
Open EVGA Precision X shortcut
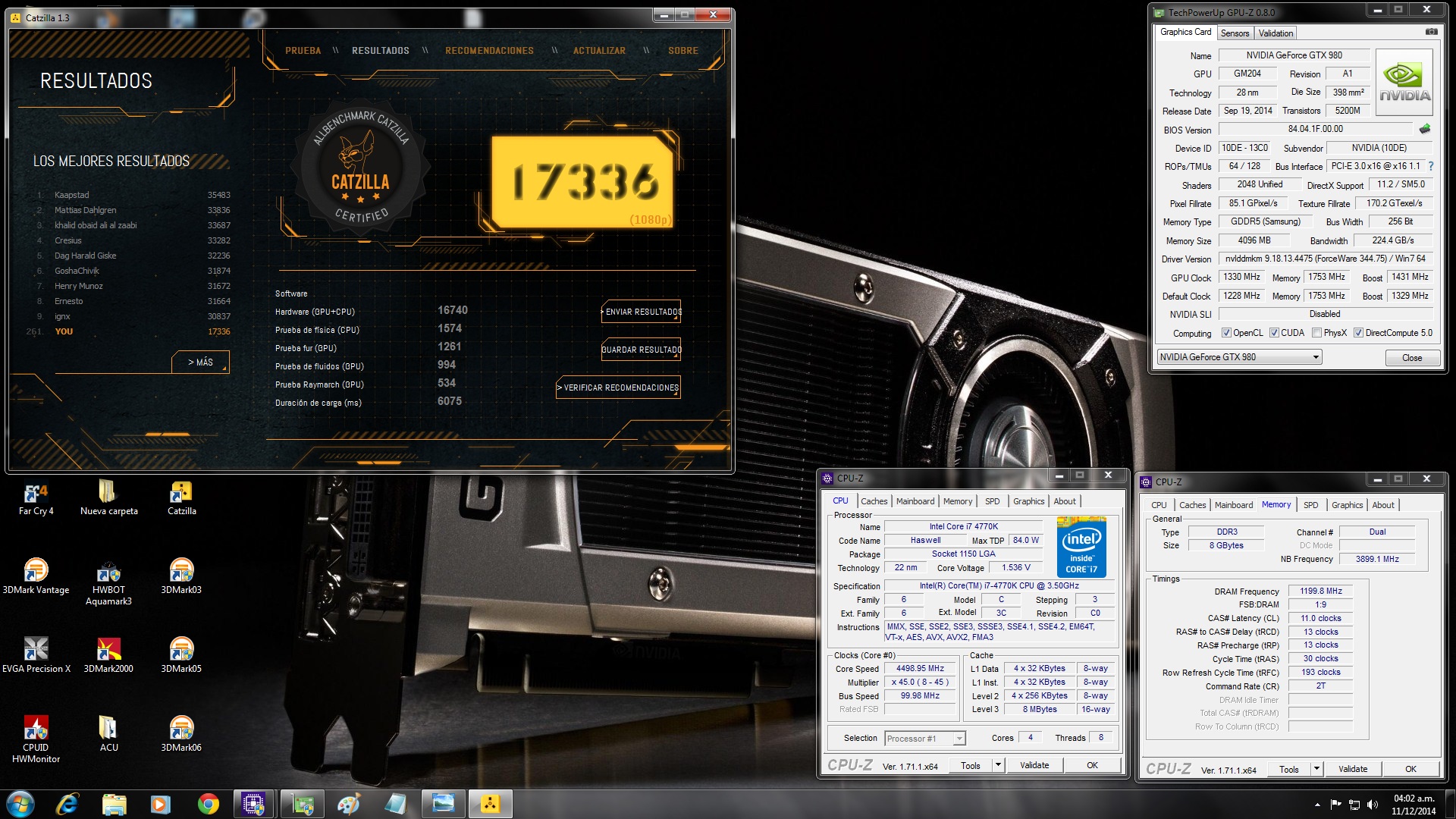coord(36,656)
